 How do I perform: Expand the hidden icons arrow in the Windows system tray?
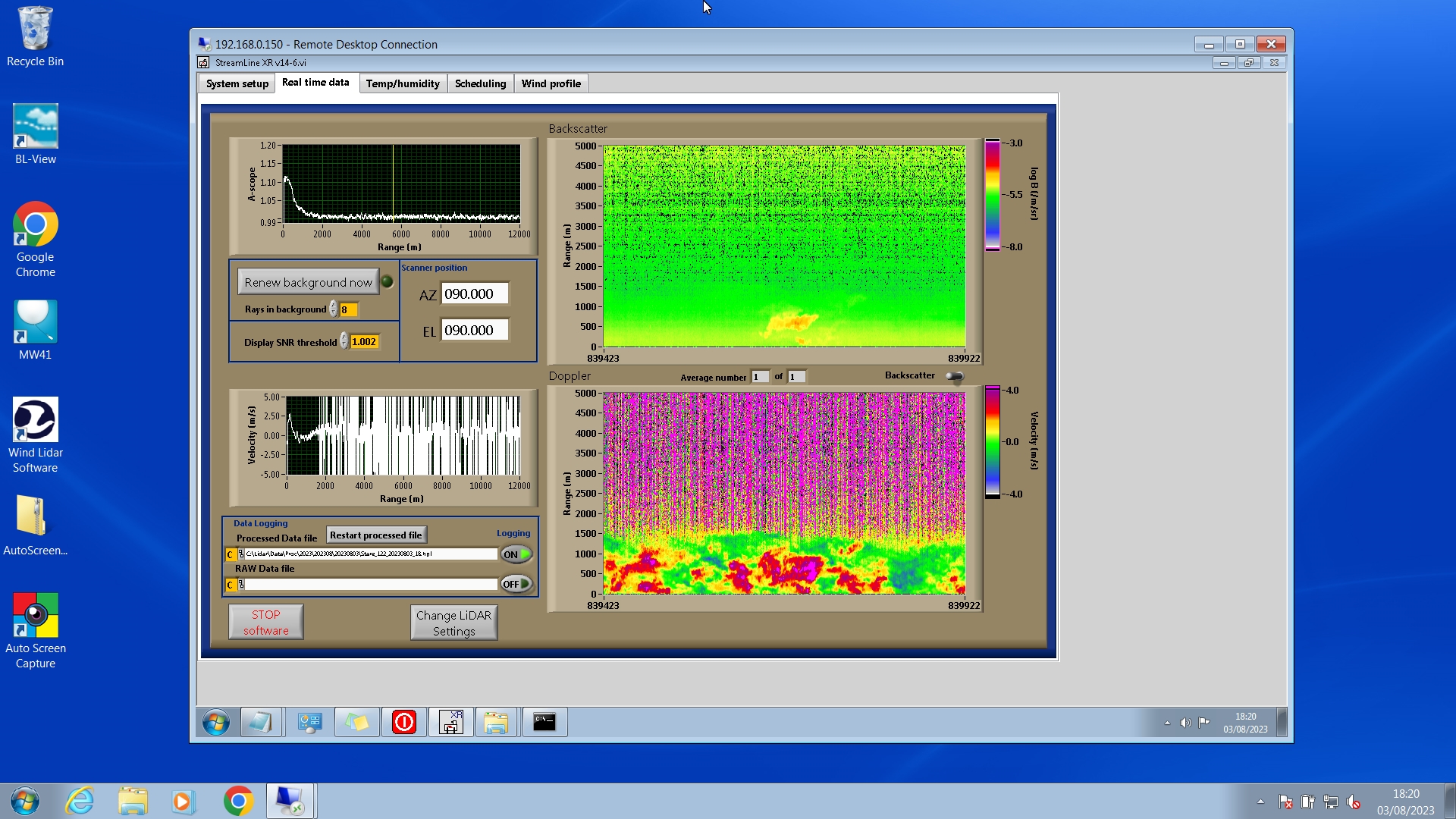(x=1260, y=802)
